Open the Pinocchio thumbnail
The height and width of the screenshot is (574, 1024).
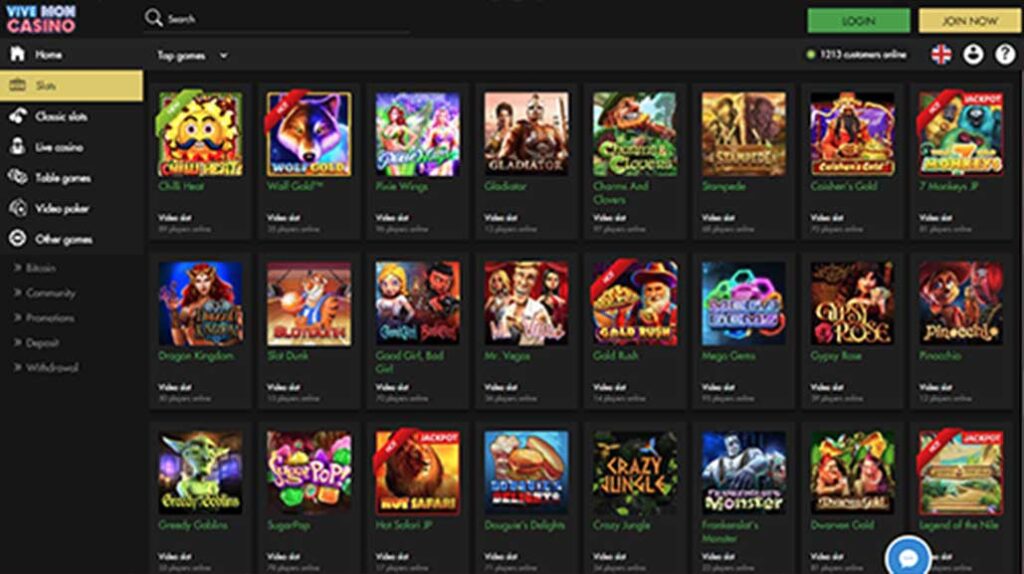coord(961,304)
